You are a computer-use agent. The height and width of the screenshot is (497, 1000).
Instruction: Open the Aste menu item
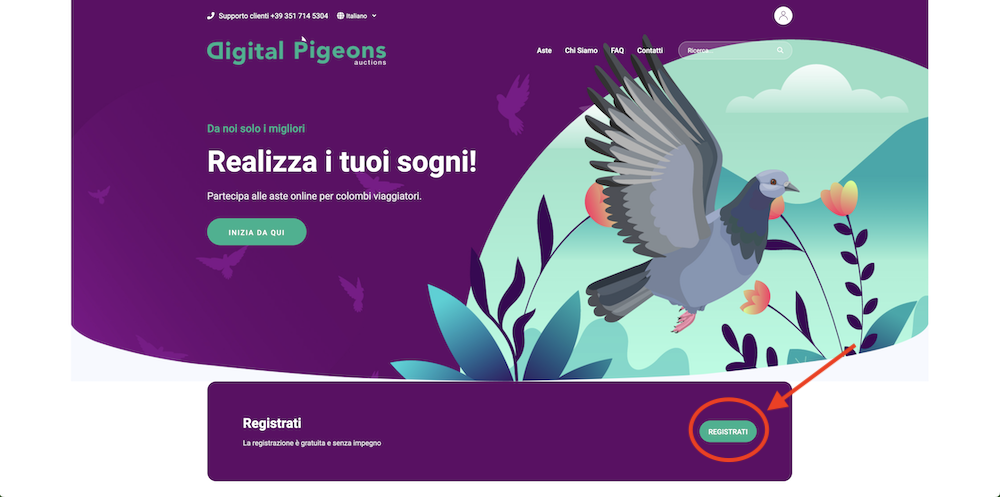pos(544,50)
